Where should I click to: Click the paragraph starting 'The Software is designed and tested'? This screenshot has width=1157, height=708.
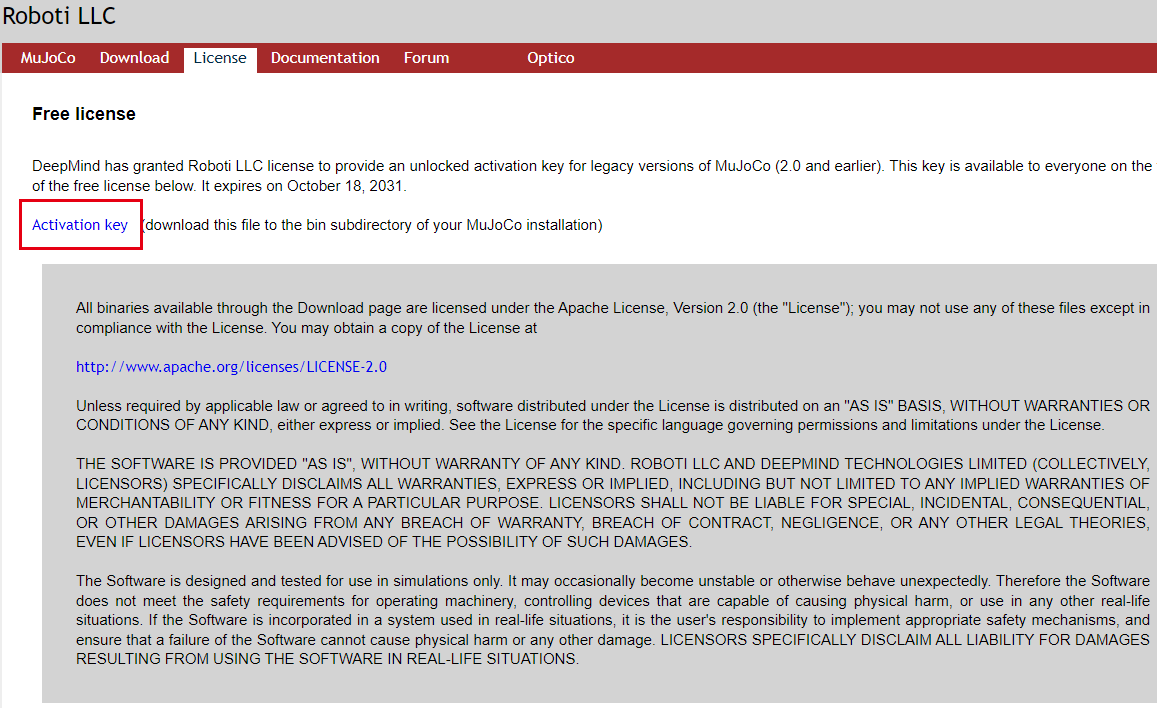coord(612,620)
